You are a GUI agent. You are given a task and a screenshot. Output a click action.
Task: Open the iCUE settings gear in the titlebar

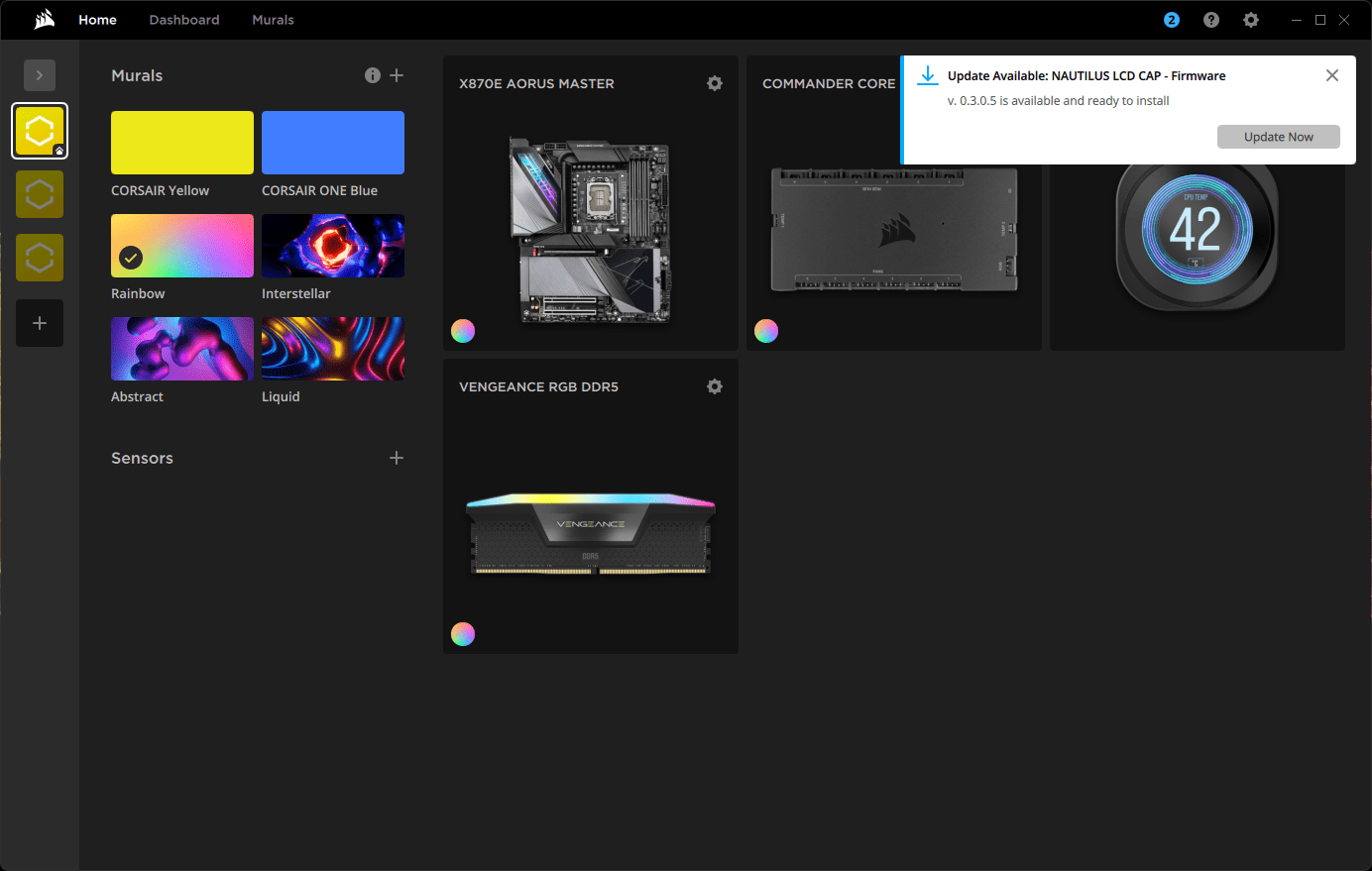tap(1250, 19)
